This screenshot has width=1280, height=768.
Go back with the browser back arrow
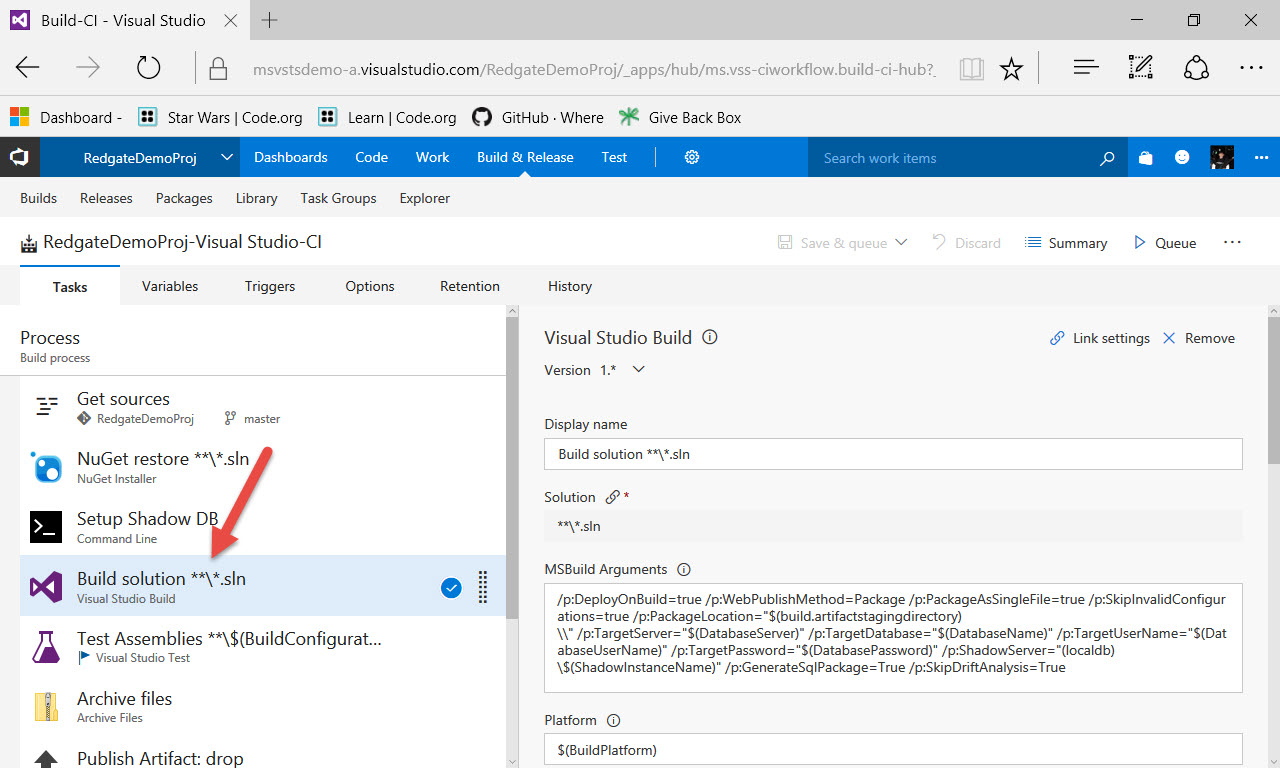point(28,68)
